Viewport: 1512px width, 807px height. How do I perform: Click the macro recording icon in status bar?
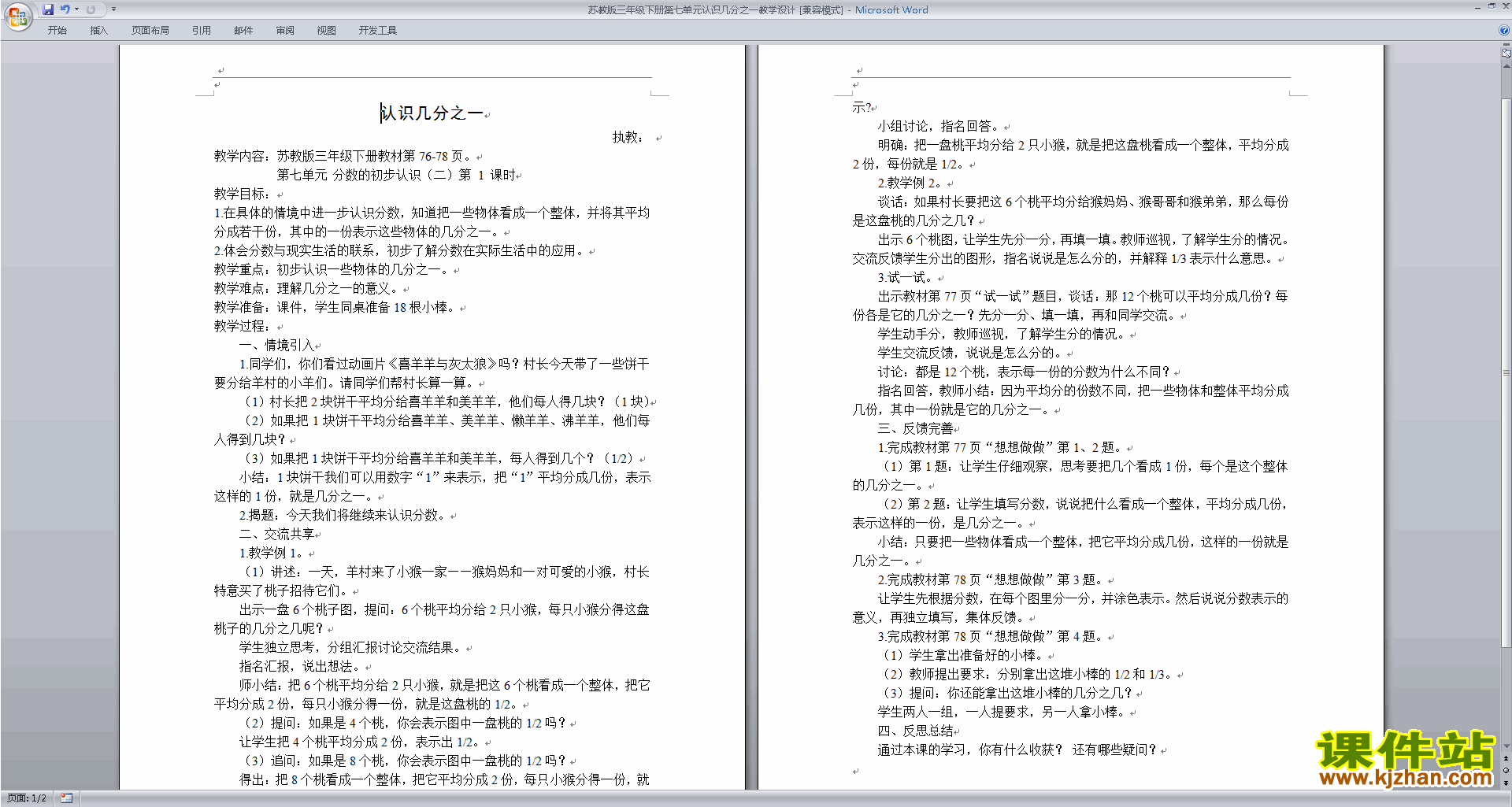coord(66,798)
